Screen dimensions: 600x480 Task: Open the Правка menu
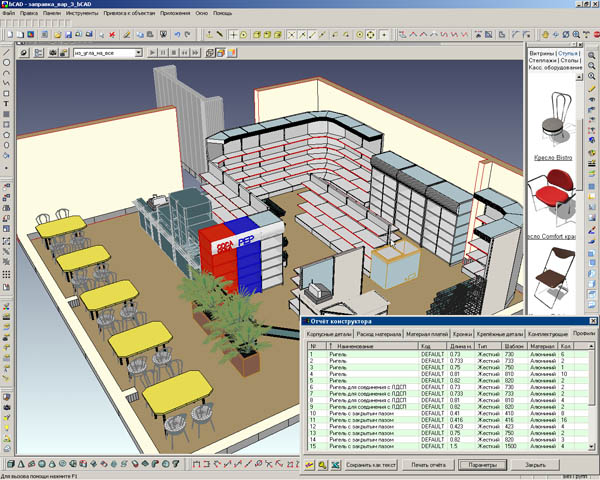tap(29, 13)
